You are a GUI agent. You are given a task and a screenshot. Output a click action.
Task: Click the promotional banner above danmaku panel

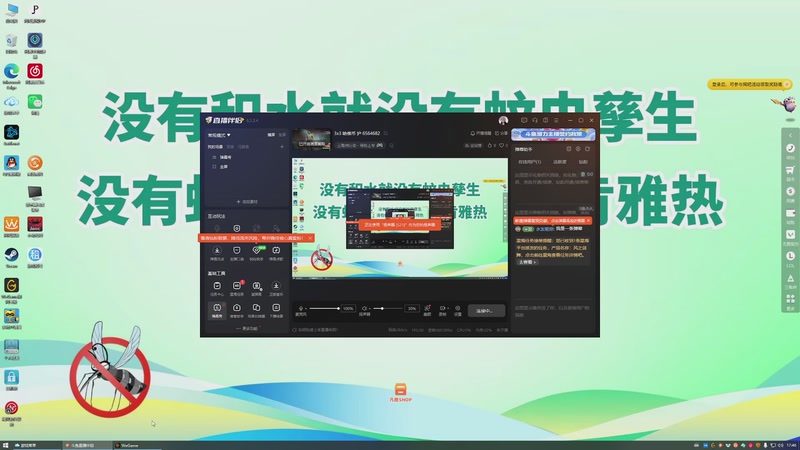[553, 135]
